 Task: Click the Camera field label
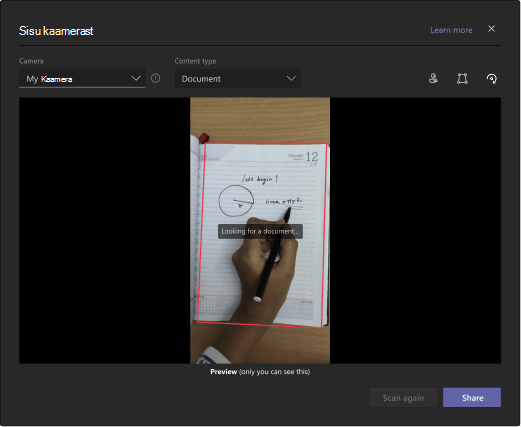(31, 61)
